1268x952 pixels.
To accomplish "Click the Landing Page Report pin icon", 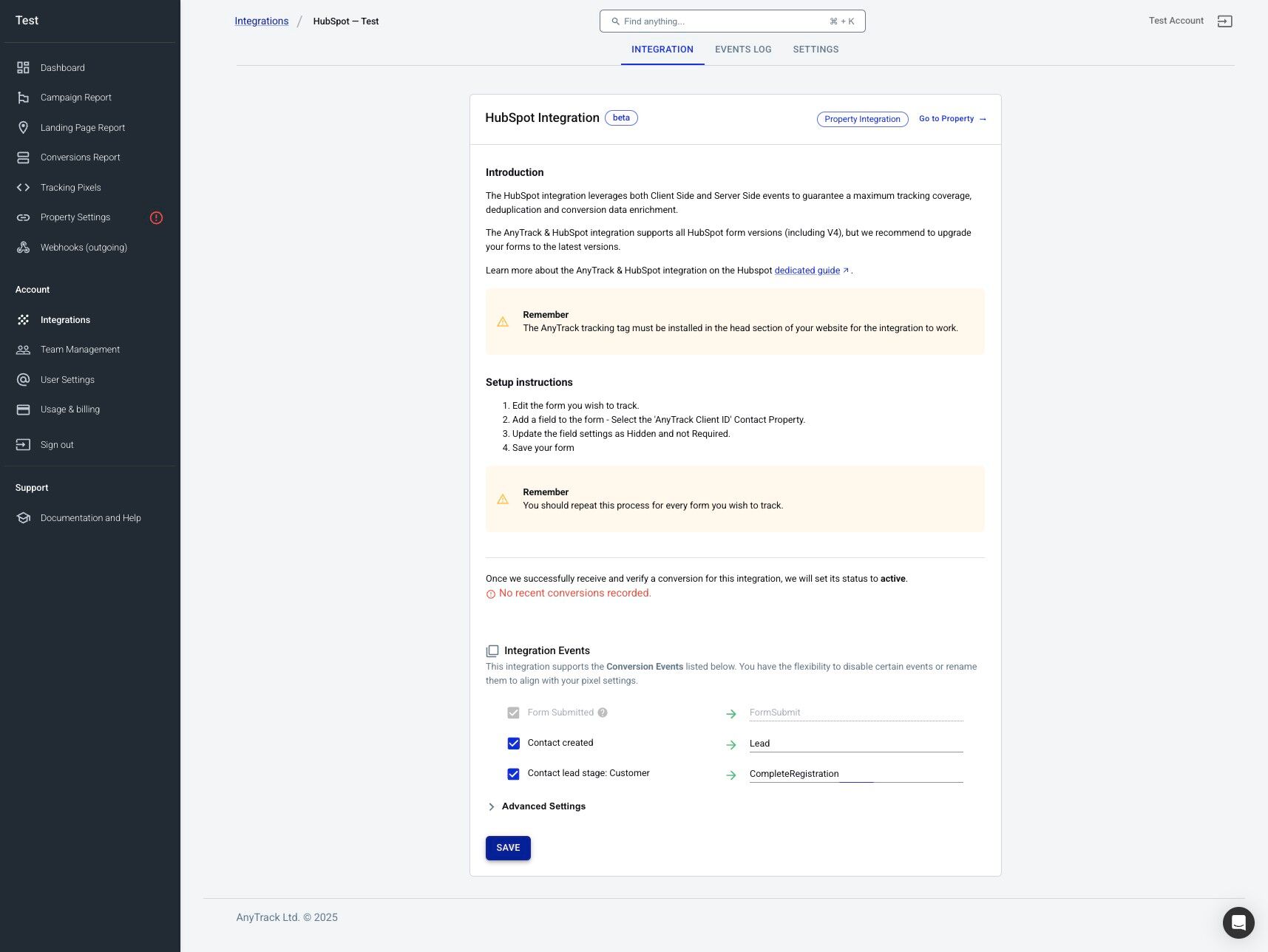I will coord(23,128).
